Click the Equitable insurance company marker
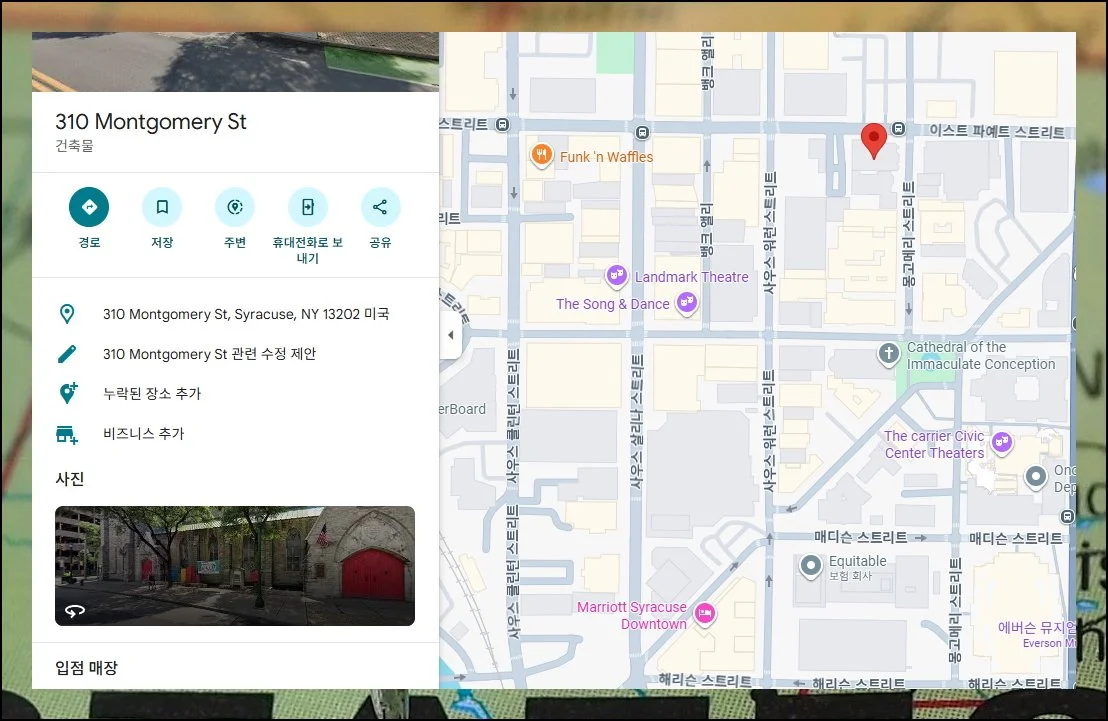The width and height of the screenshot is (1108, 721). 811,566
